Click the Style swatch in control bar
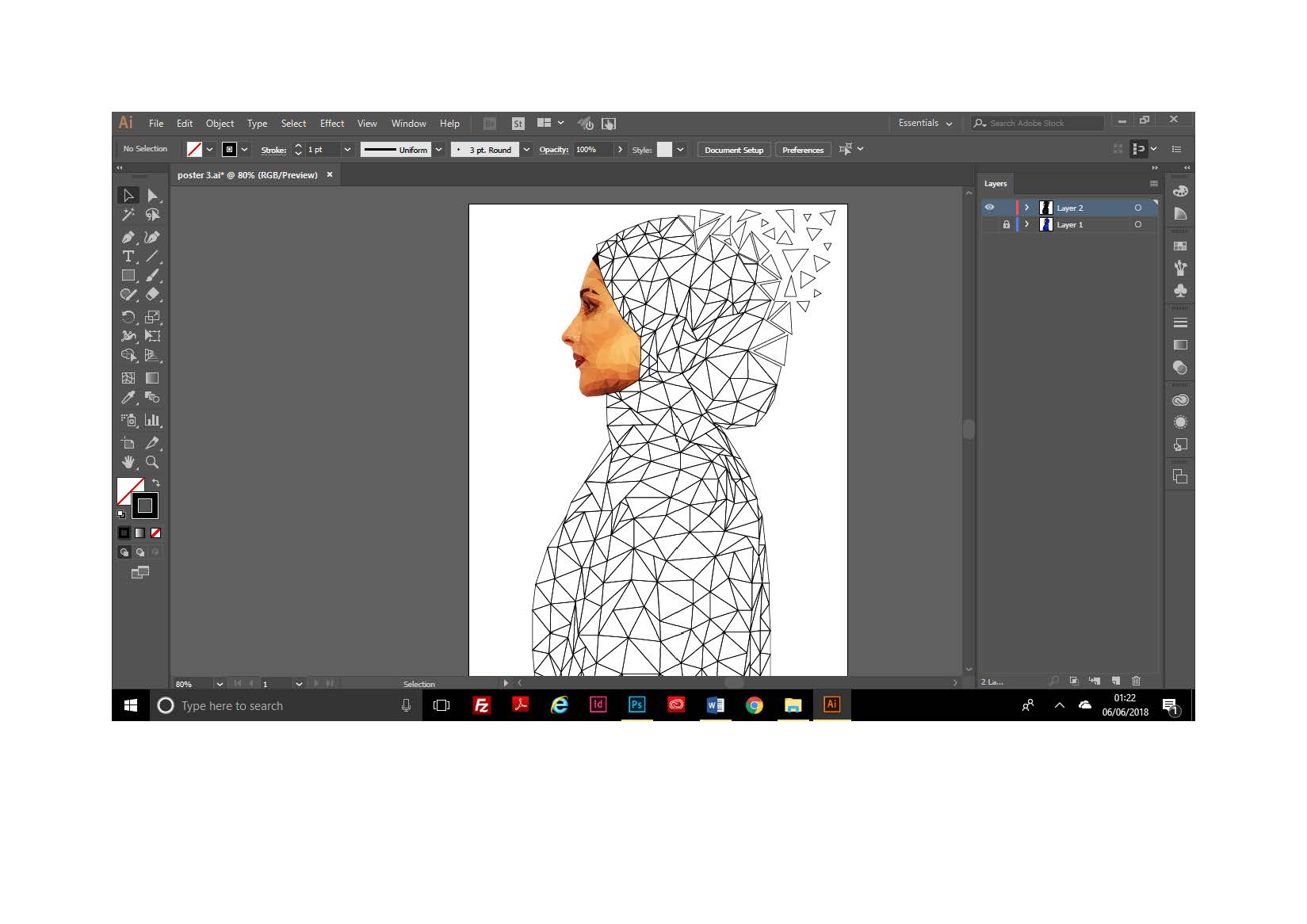1307x924 pixels. 664,150
